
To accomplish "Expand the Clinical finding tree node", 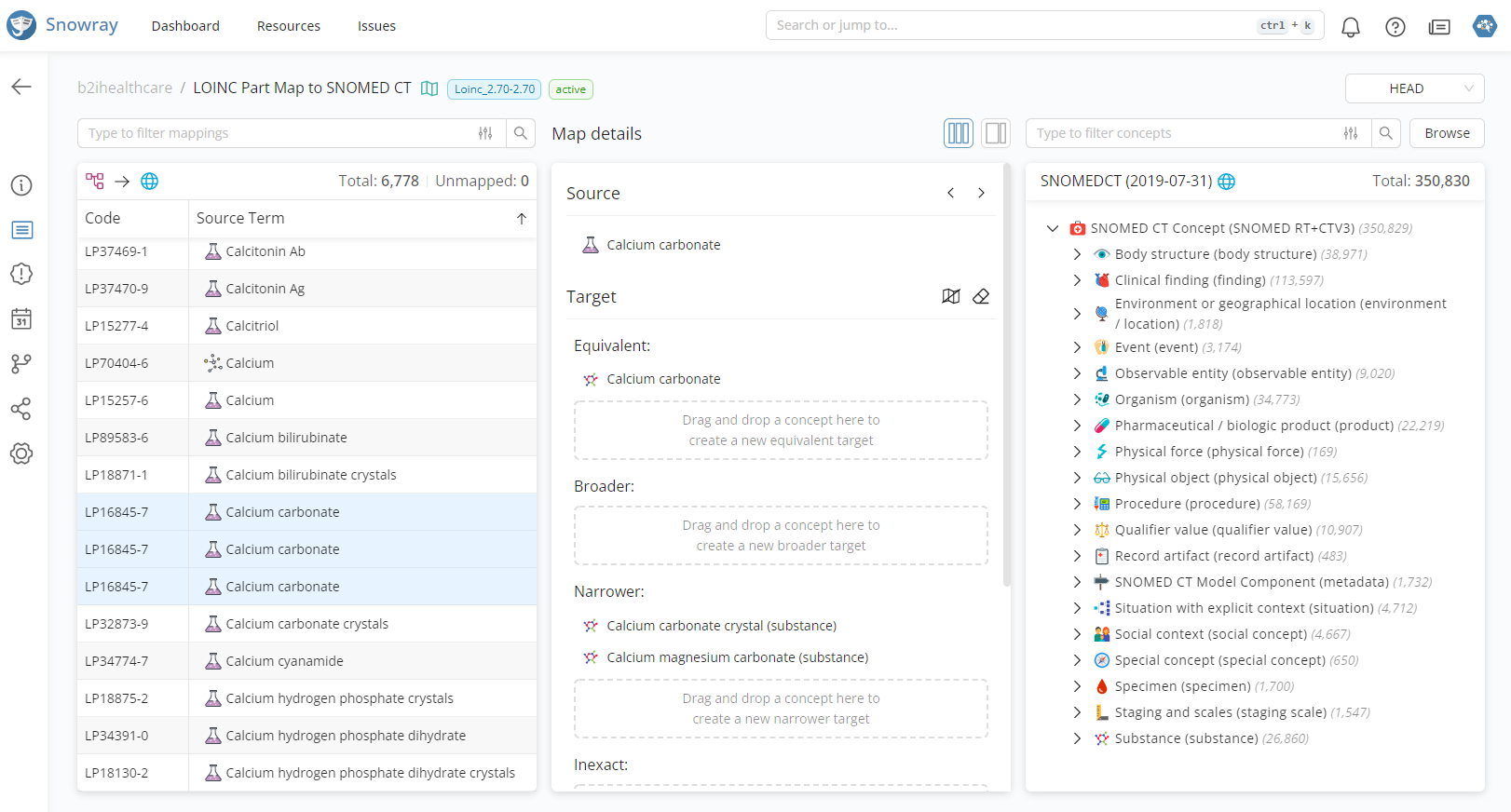I will click(x=1077, y=280).
